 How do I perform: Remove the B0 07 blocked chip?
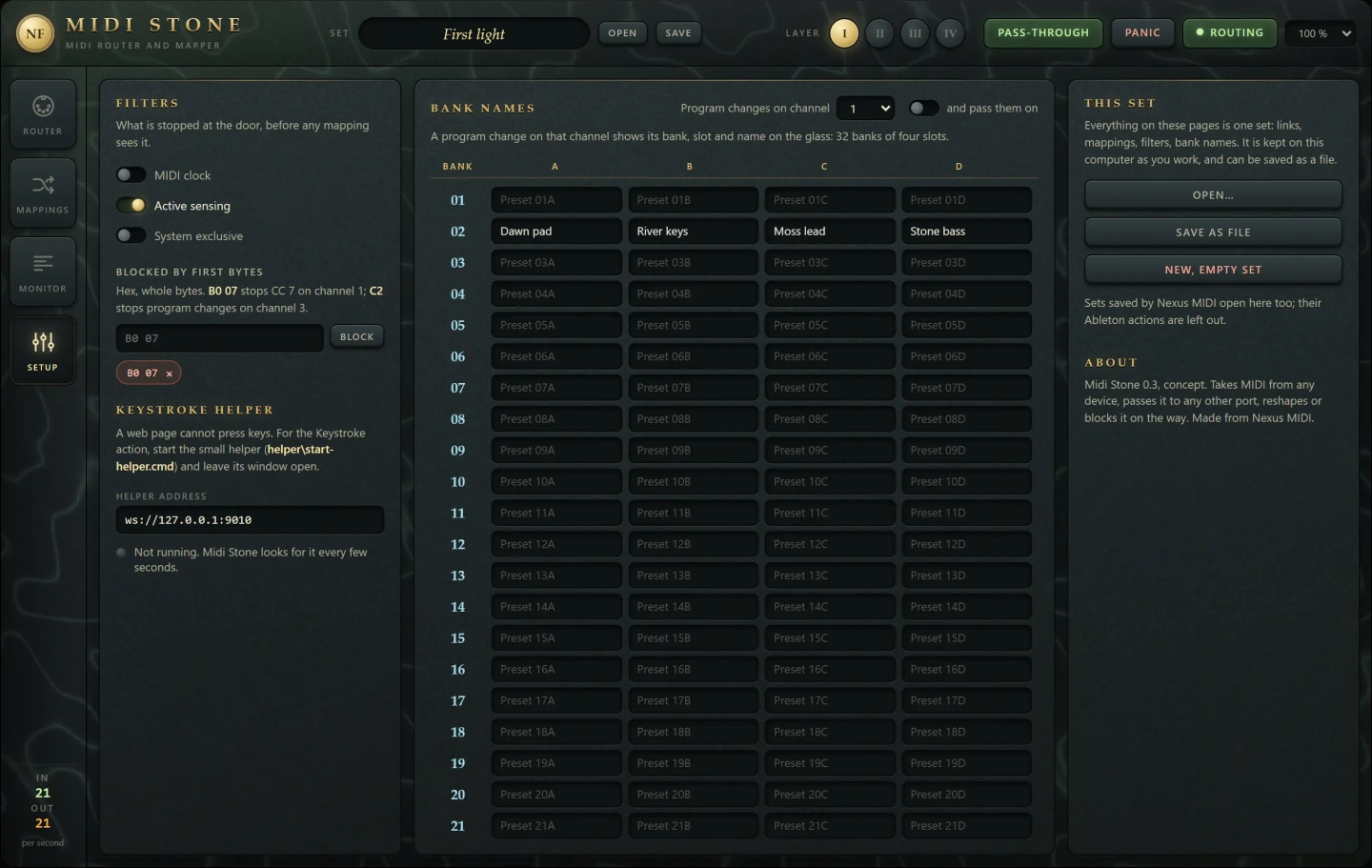[170, 373]
